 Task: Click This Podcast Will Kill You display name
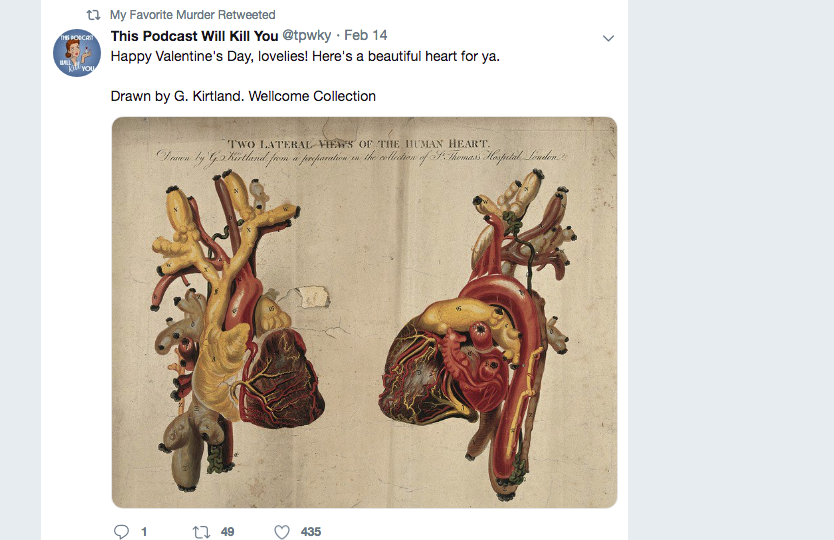click(195, 36)
